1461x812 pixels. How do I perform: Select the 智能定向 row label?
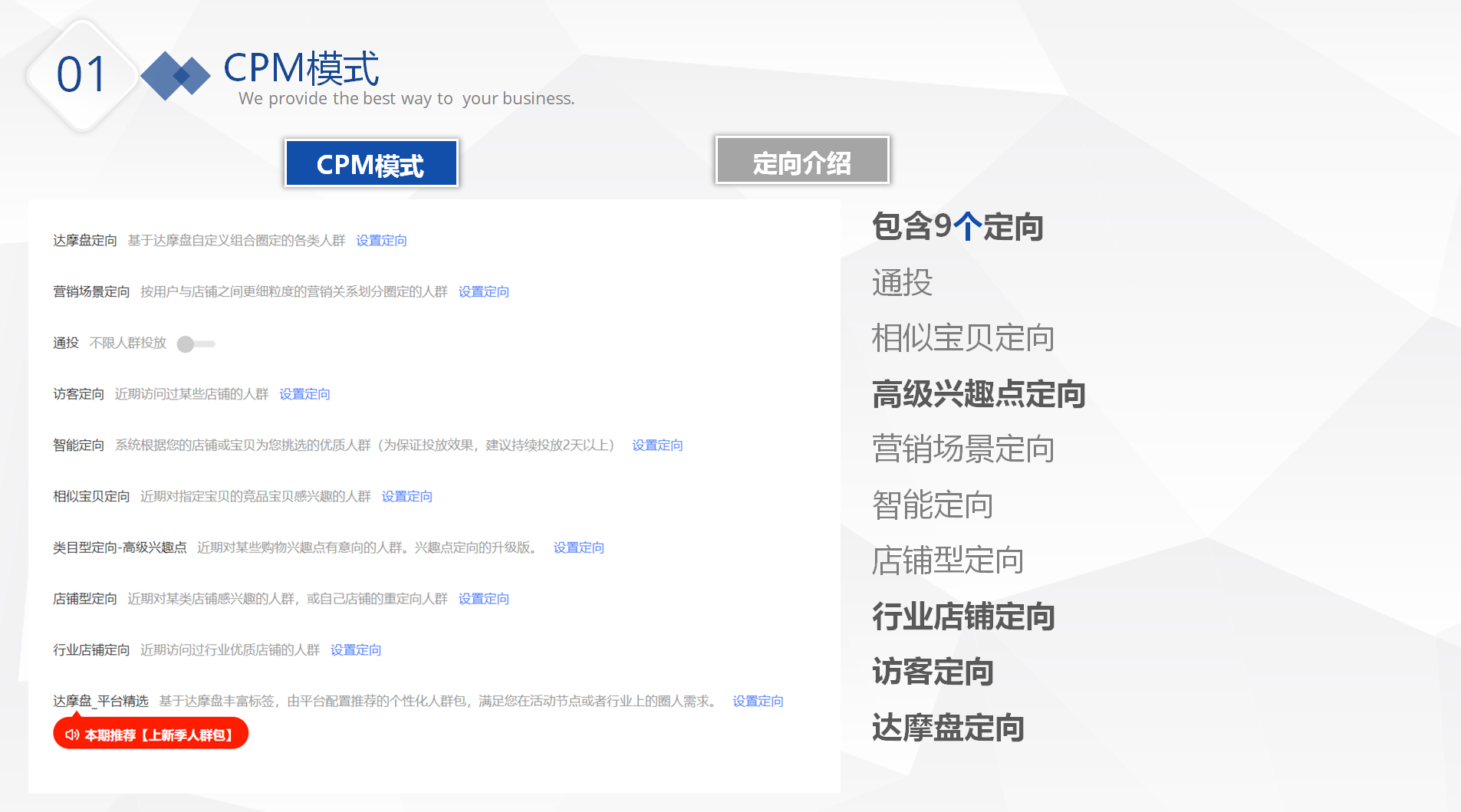pyautogui.click(x=78, y=445)
